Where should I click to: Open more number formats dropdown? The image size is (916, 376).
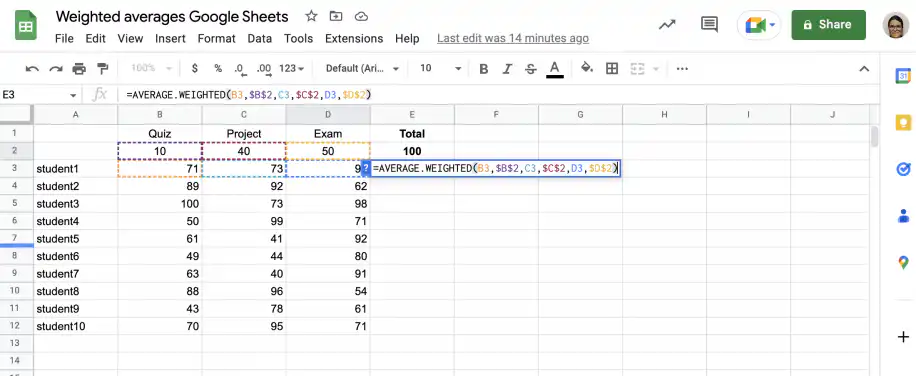coord(292,68)
